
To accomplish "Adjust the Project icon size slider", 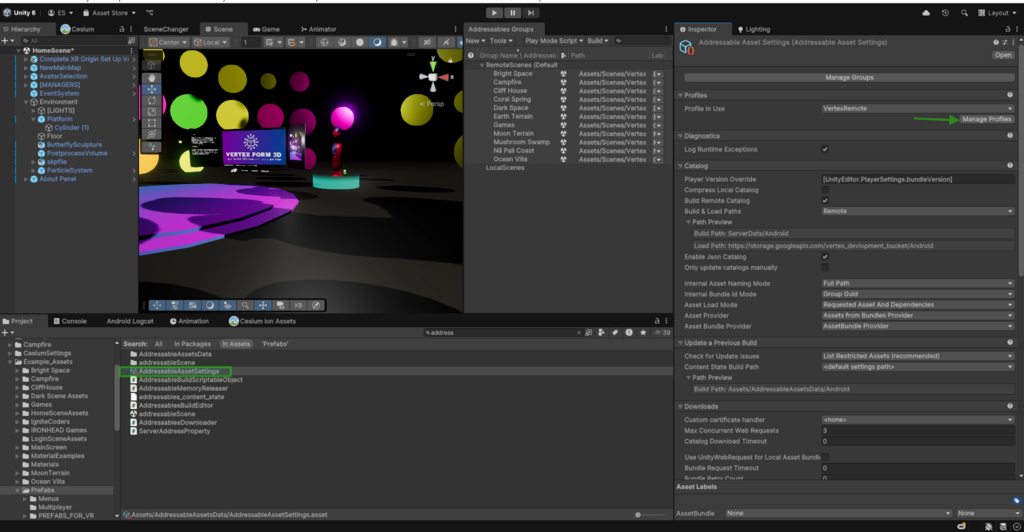I will click(640, 515).
